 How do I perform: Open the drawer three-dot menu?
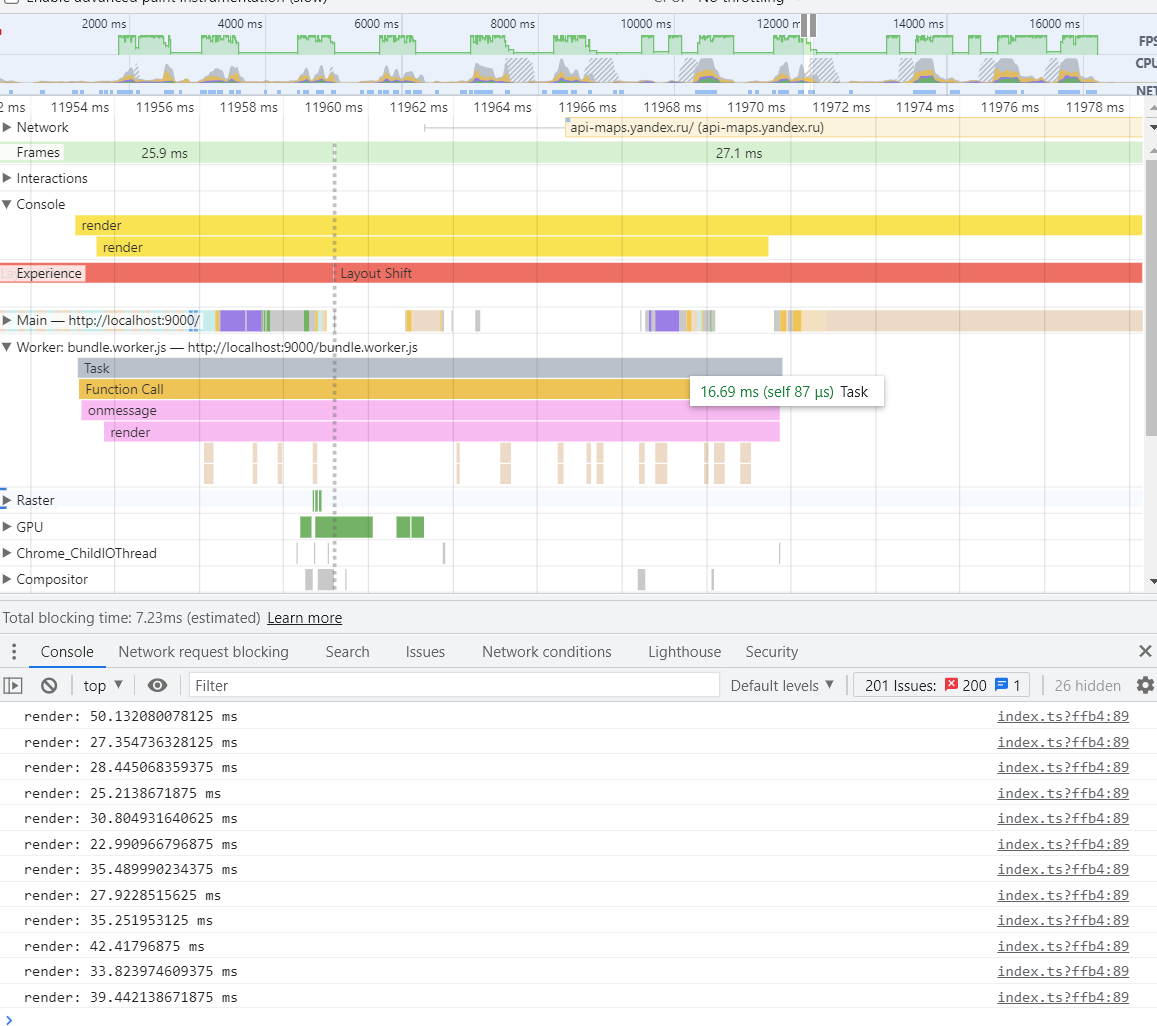pyautogui.click(x=13, y=652)
